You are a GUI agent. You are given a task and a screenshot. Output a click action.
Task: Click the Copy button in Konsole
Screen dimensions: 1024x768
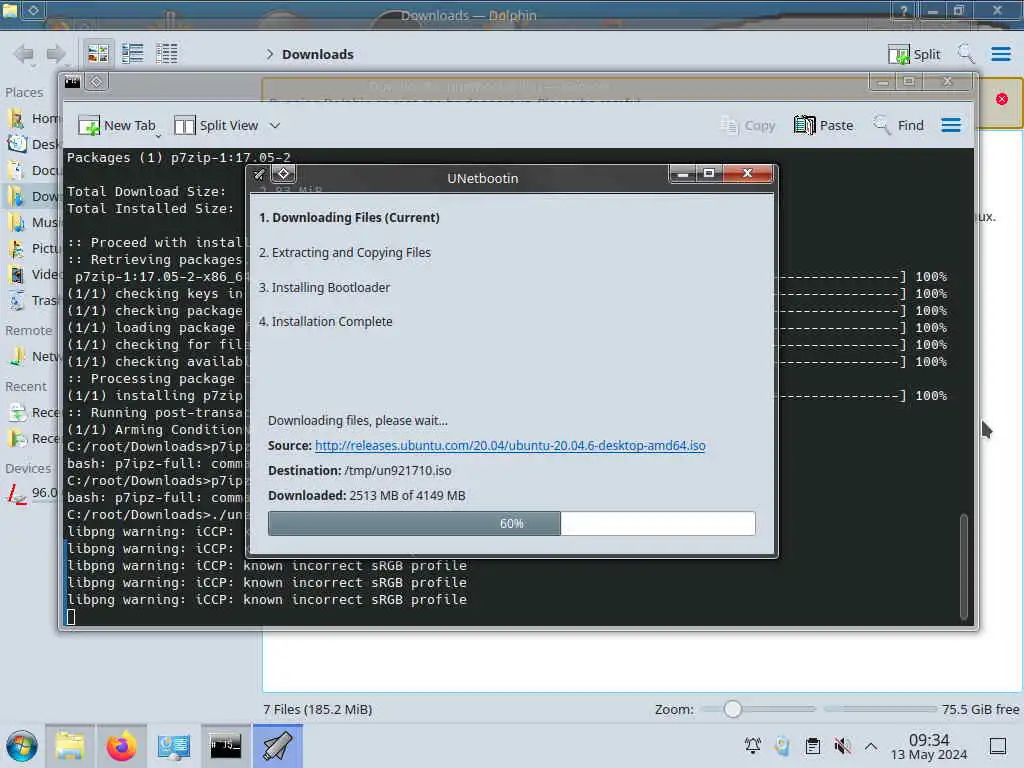click(748, 125)
